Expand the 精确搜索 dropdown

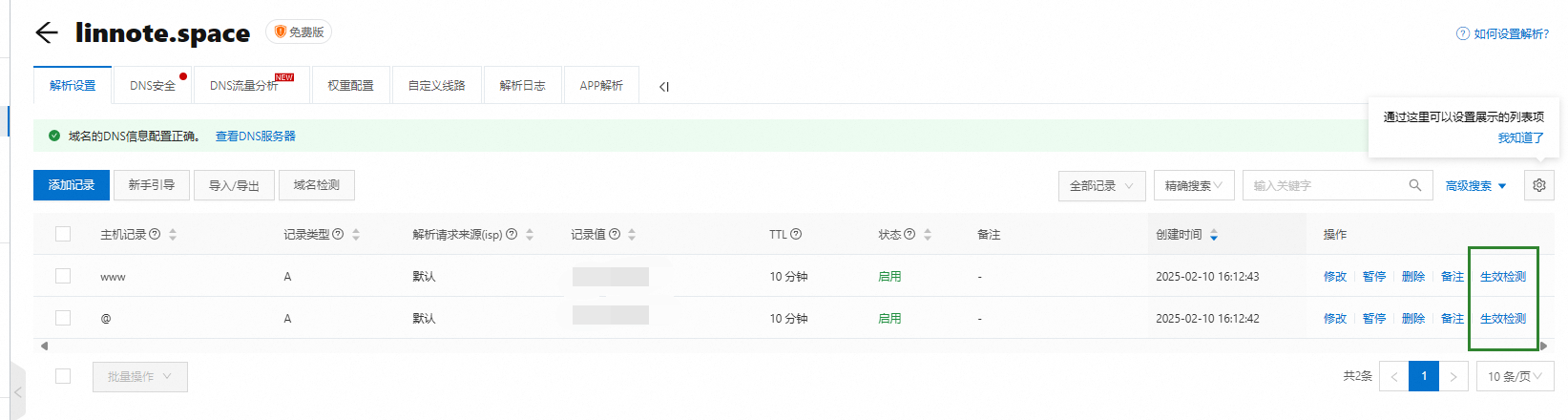1193,185
